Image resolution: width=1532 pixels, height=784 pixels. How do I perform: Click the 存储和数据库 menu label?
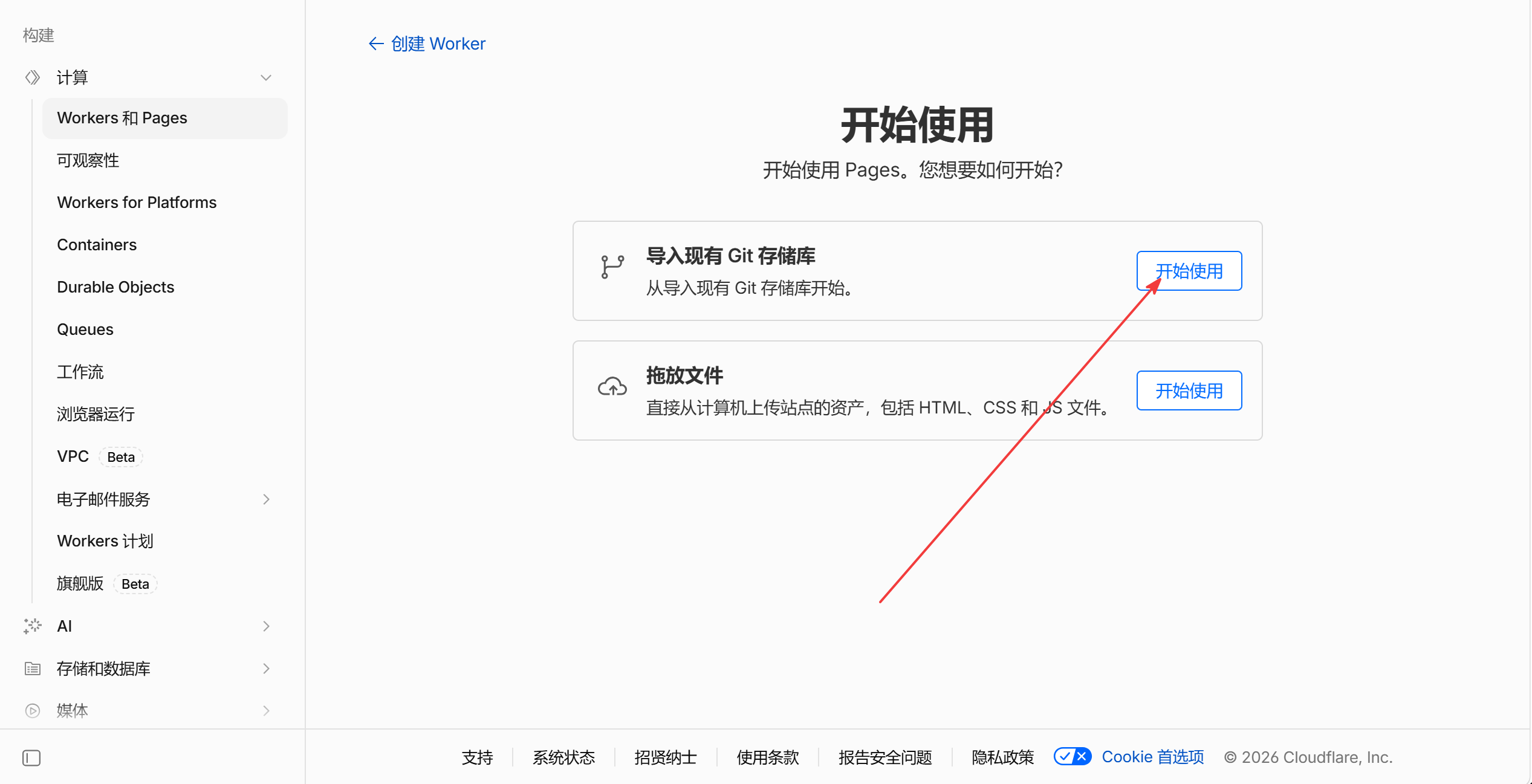103,669
